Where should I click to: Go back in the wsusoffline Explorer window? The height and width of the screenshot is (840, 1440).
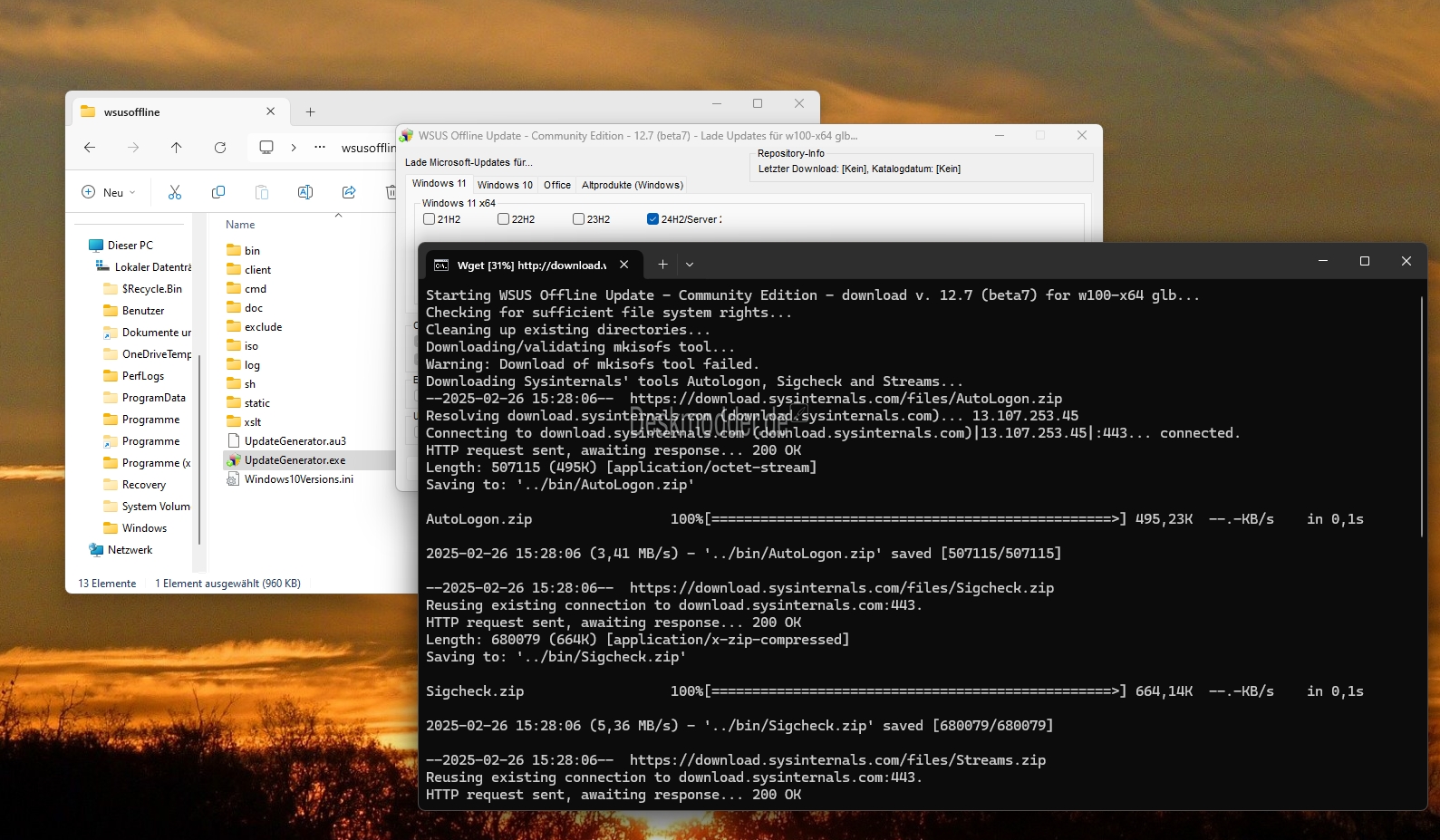pyautogui.click(x=90, y=148)
